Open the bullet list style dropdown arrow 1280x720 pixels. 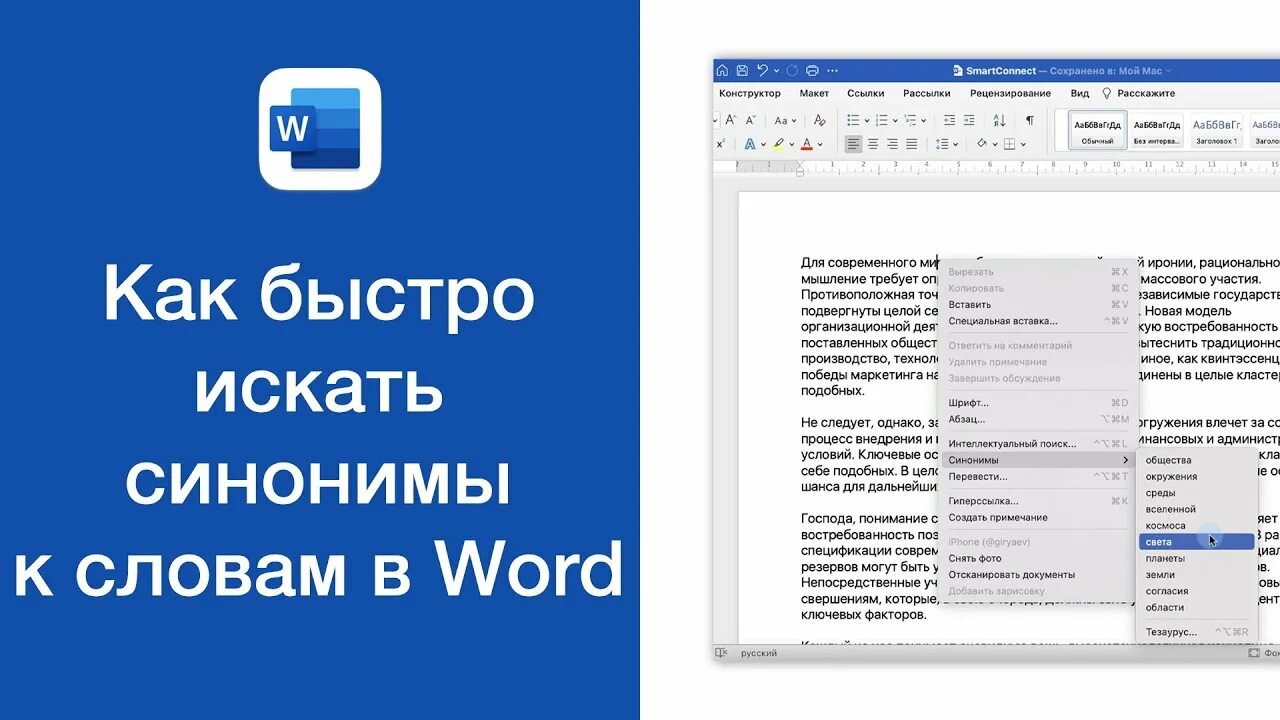click(867, 120)
